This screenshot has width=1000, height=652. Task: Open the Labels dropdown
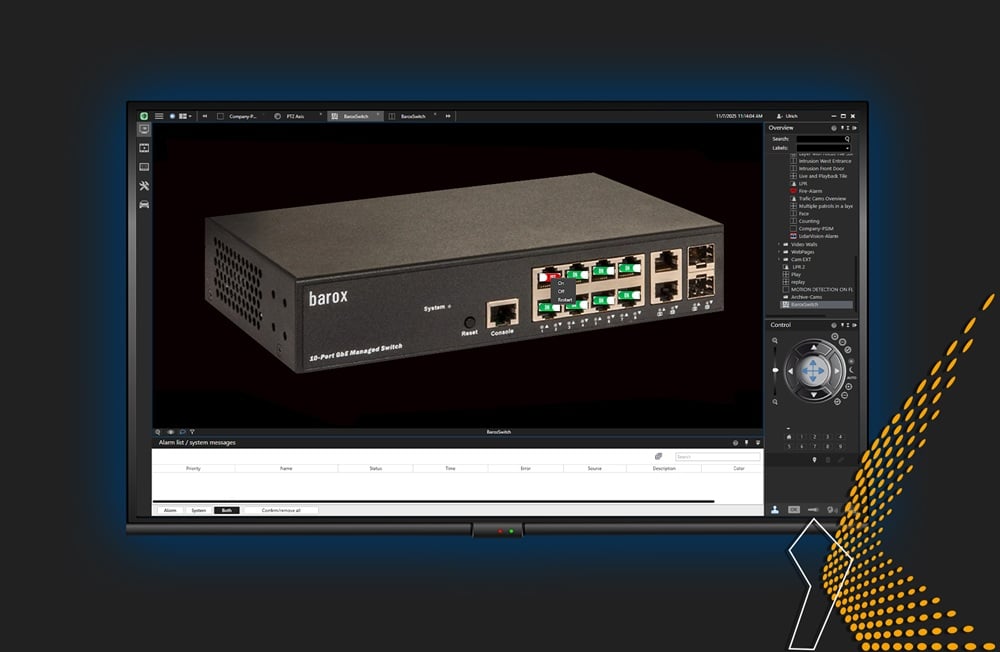click(x=823, y=147)
